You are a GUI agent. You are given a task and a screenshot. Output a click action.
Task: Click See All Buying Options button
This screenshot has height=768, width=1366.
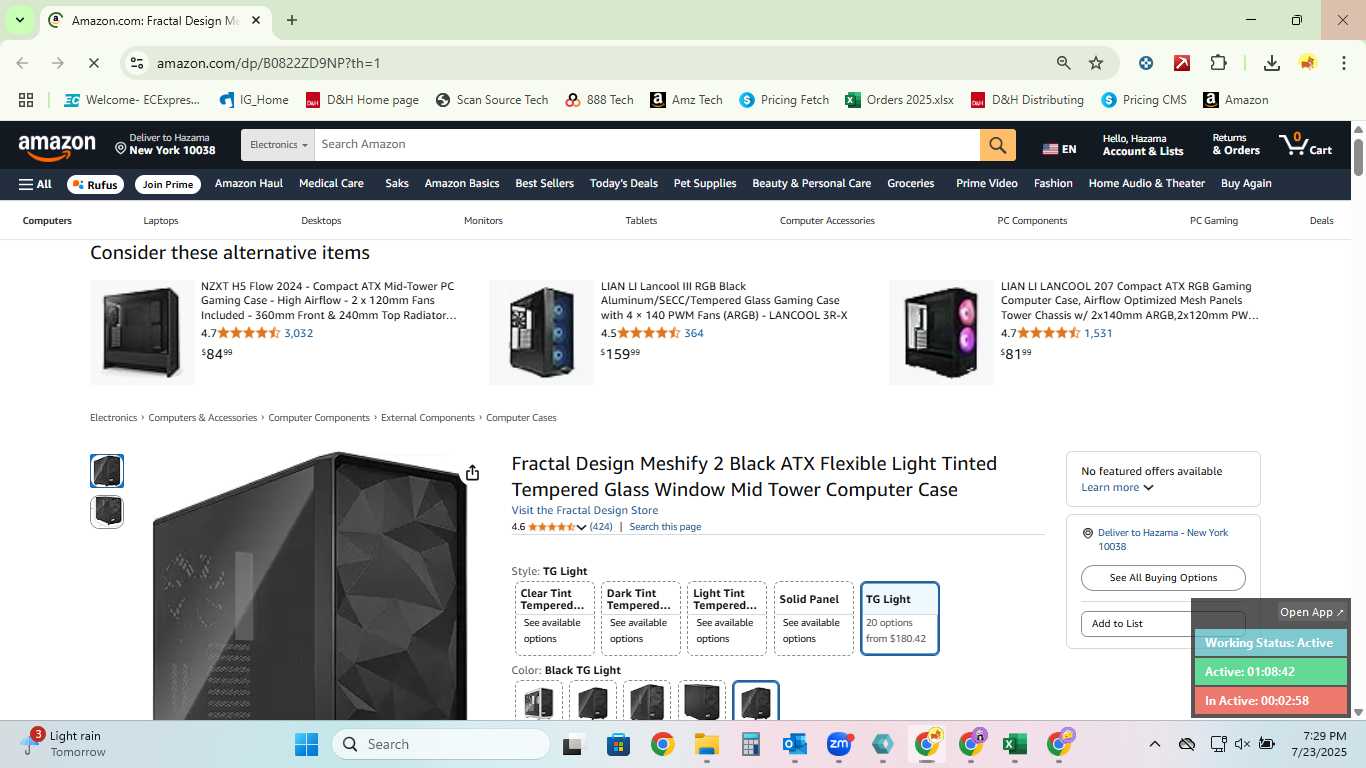1163,578
